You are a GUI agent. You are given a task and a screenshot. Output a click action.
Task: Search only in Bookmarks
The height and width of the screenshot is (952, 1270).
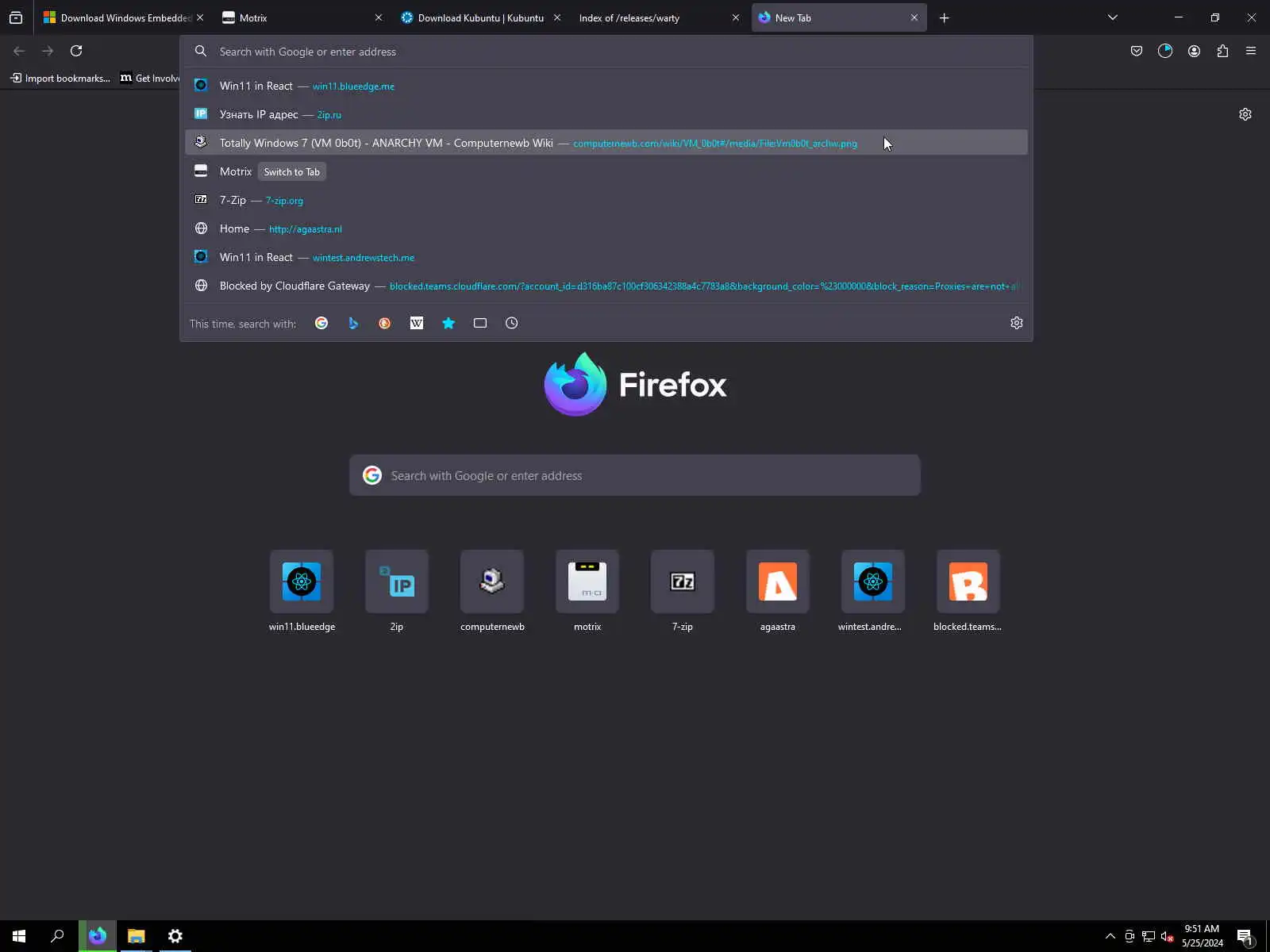tap(448, 323)
